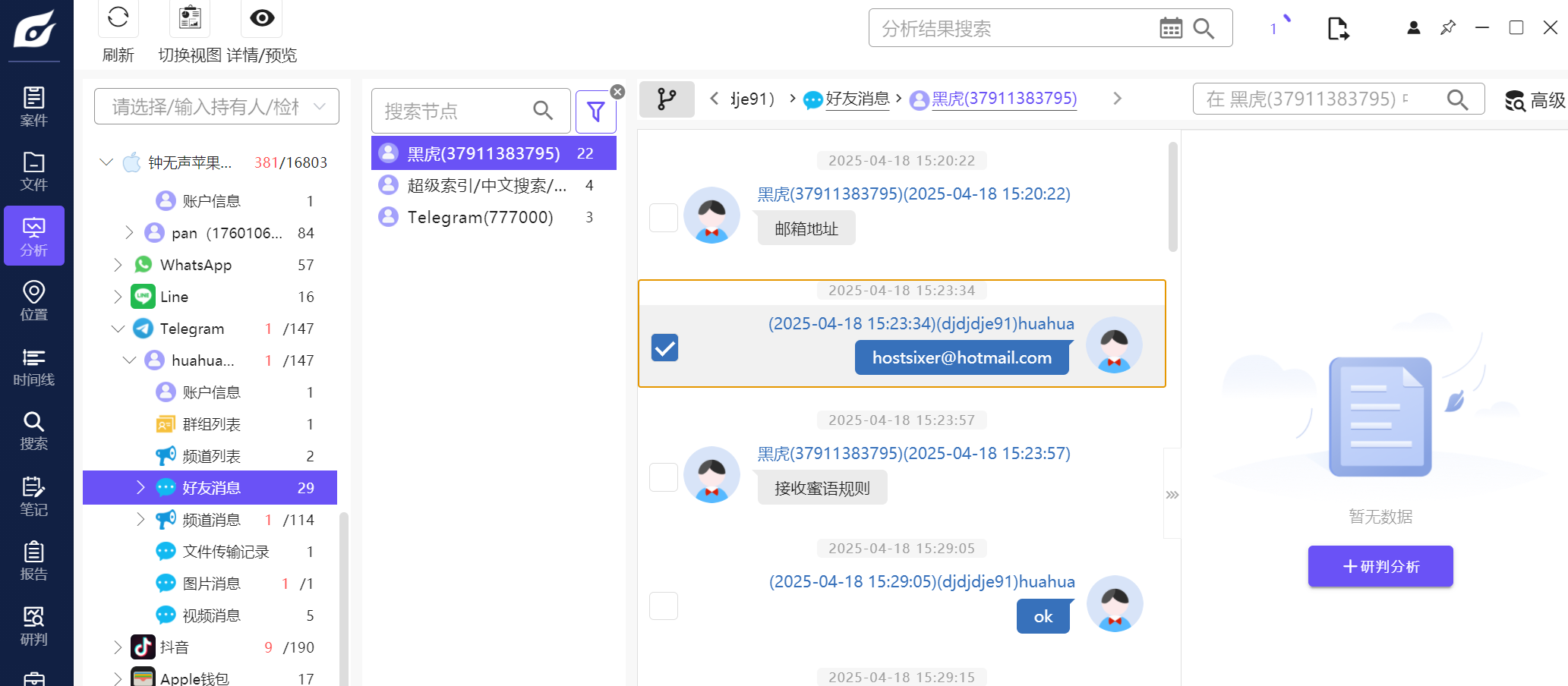Tick the checkbox for the ok message
This screenshot has width=1568, height=686.
[664, 606]
